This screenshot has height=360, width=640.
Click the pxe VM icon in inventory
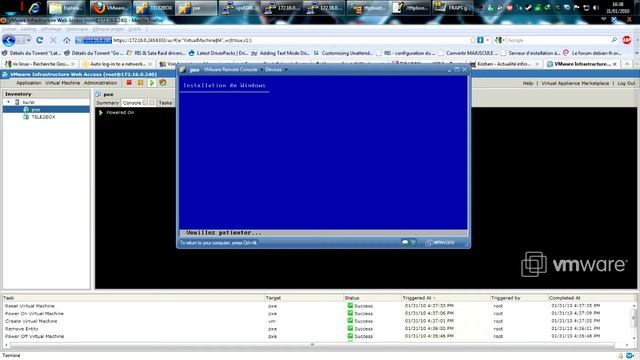tap(26, 109)
